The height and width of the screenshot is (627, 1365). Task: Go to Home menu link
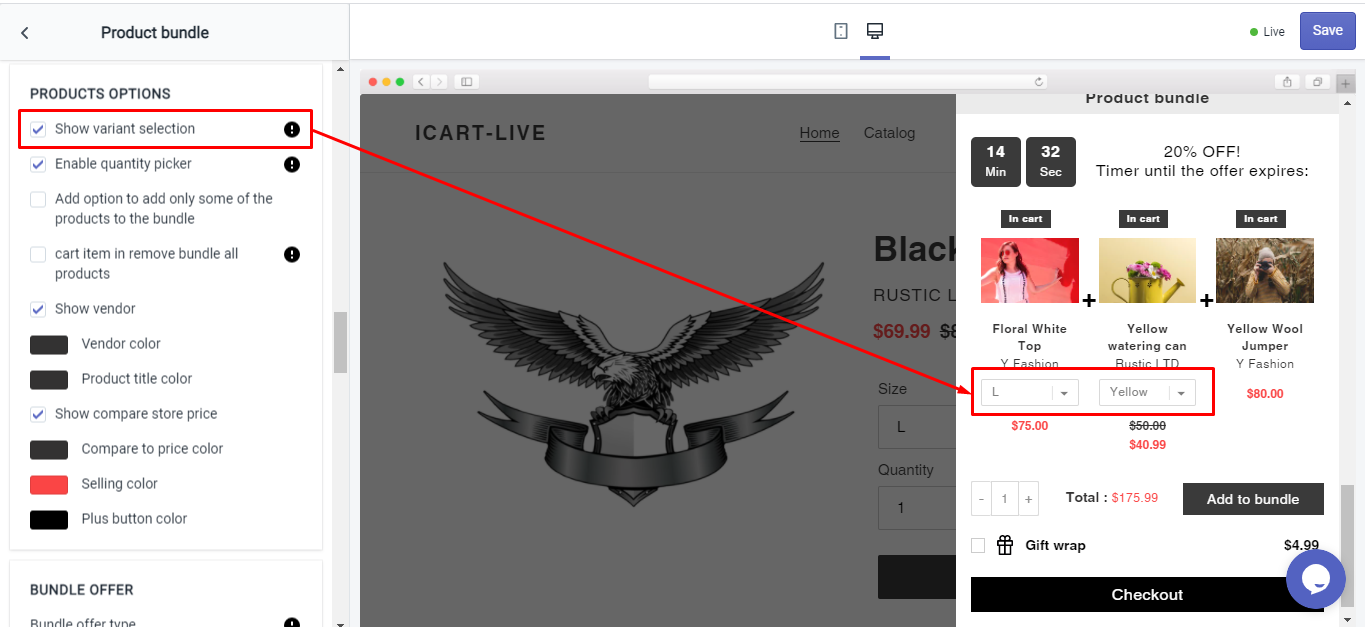coord(819,133)
